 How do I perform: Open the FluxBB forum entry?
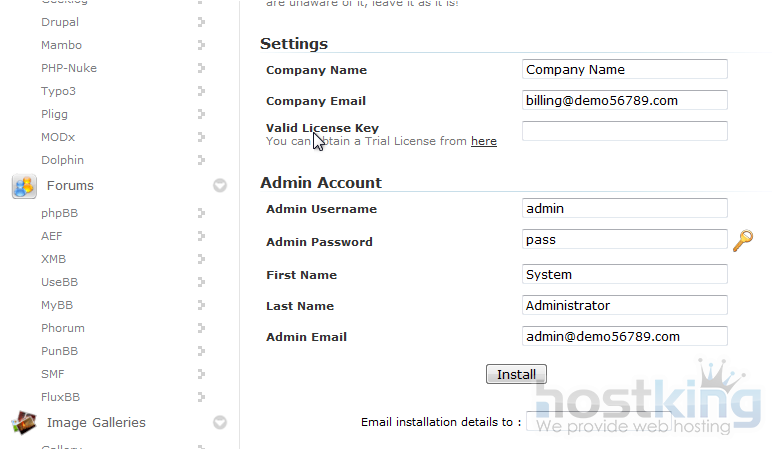(60, 397)
